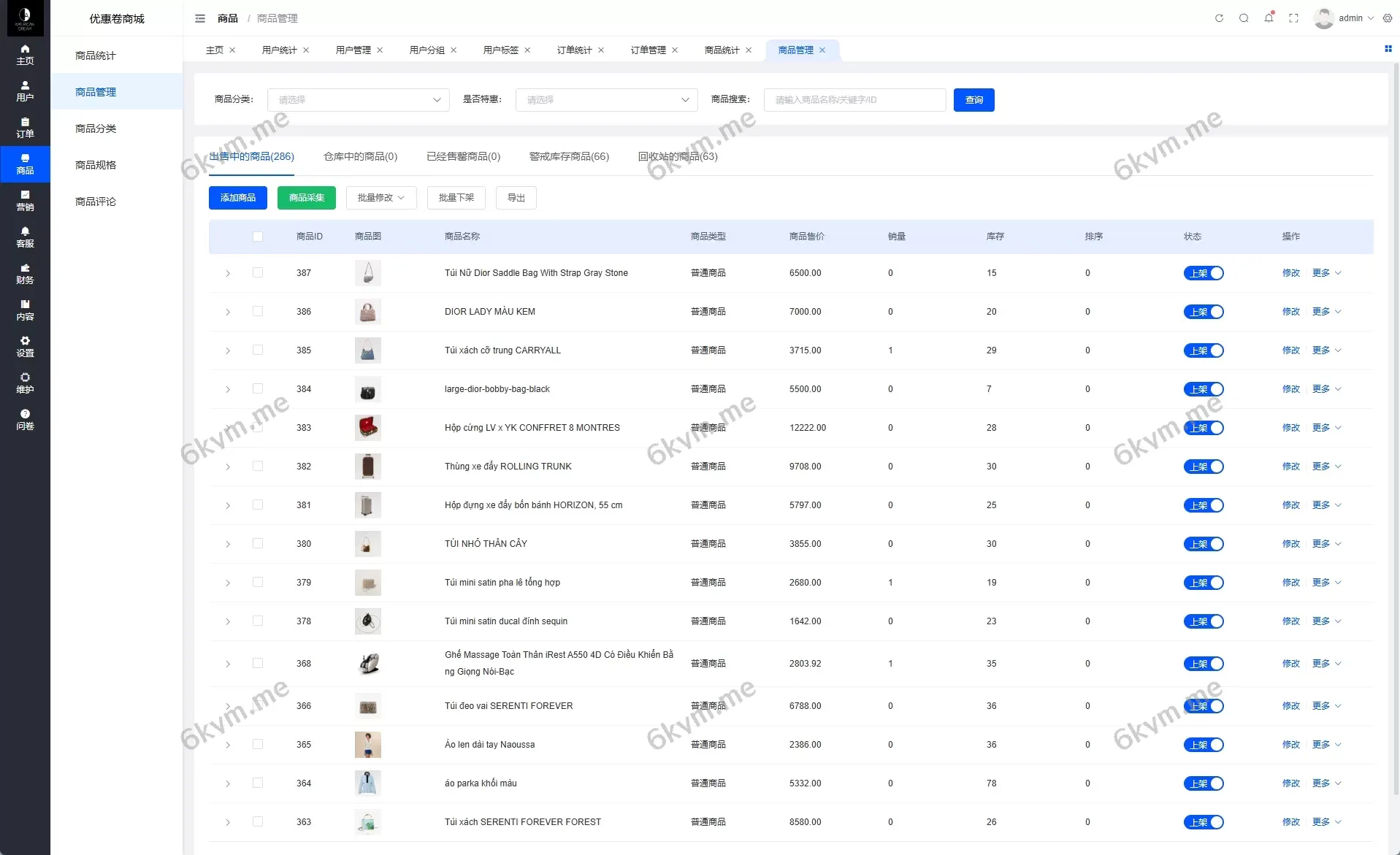Collapse sidebar with the hamburger menu icon
Image resolution: width=1400 pixels, height=855 pixels.
(200, 18)
